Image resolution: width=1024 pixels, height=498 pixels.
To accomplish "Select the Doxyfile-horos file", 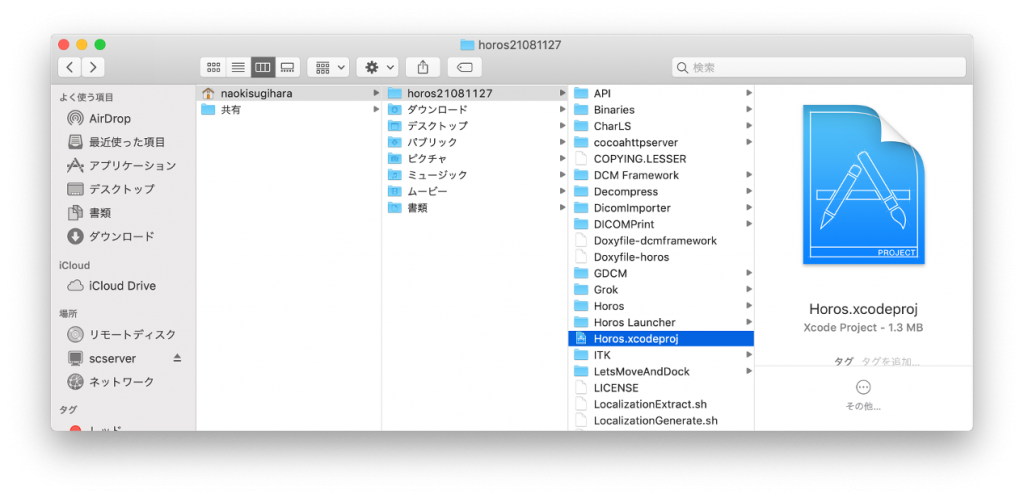I will pyautogui.click(x=662, y=257).
